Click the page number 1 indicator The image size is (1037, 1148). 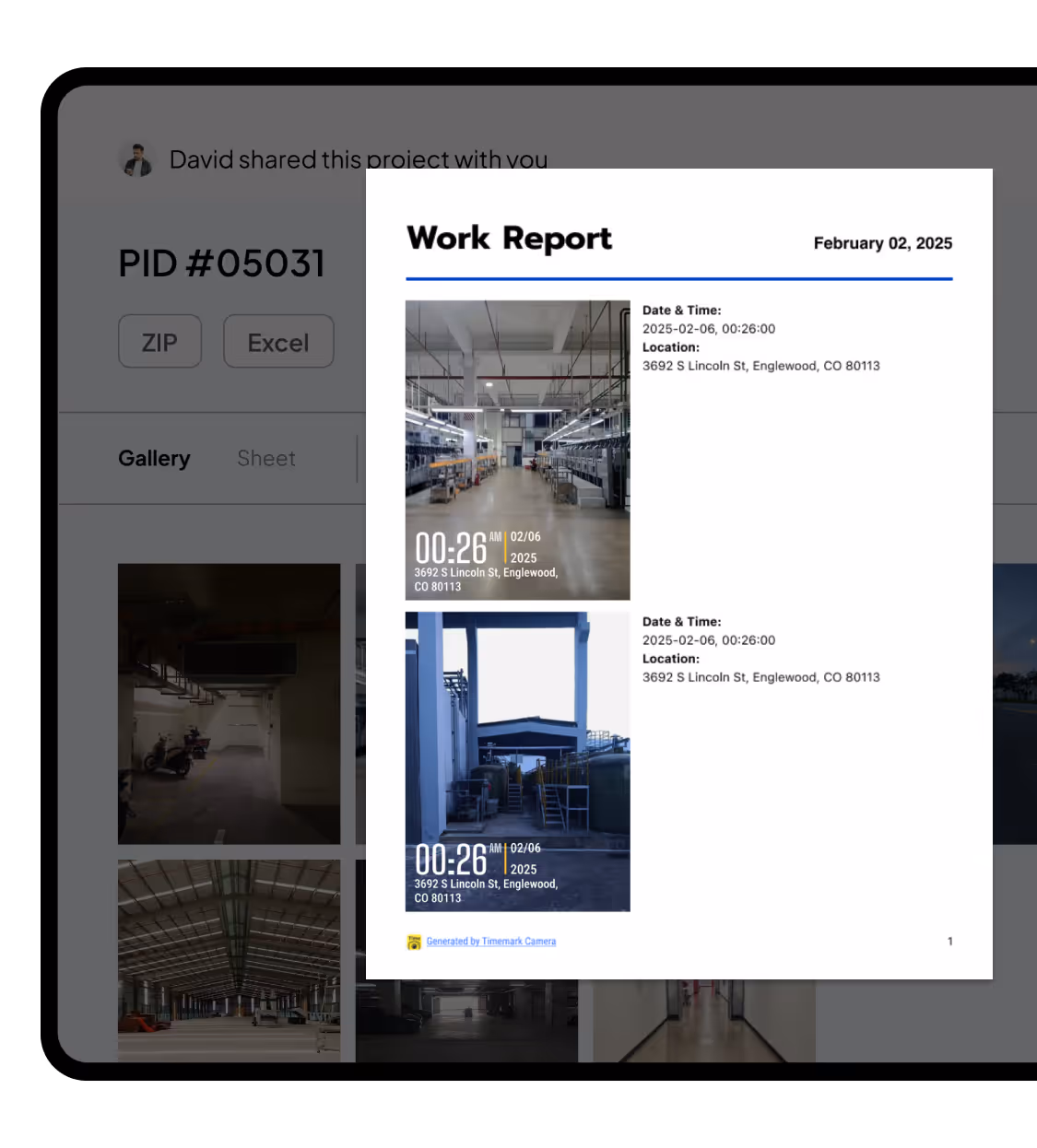(949, 941)
